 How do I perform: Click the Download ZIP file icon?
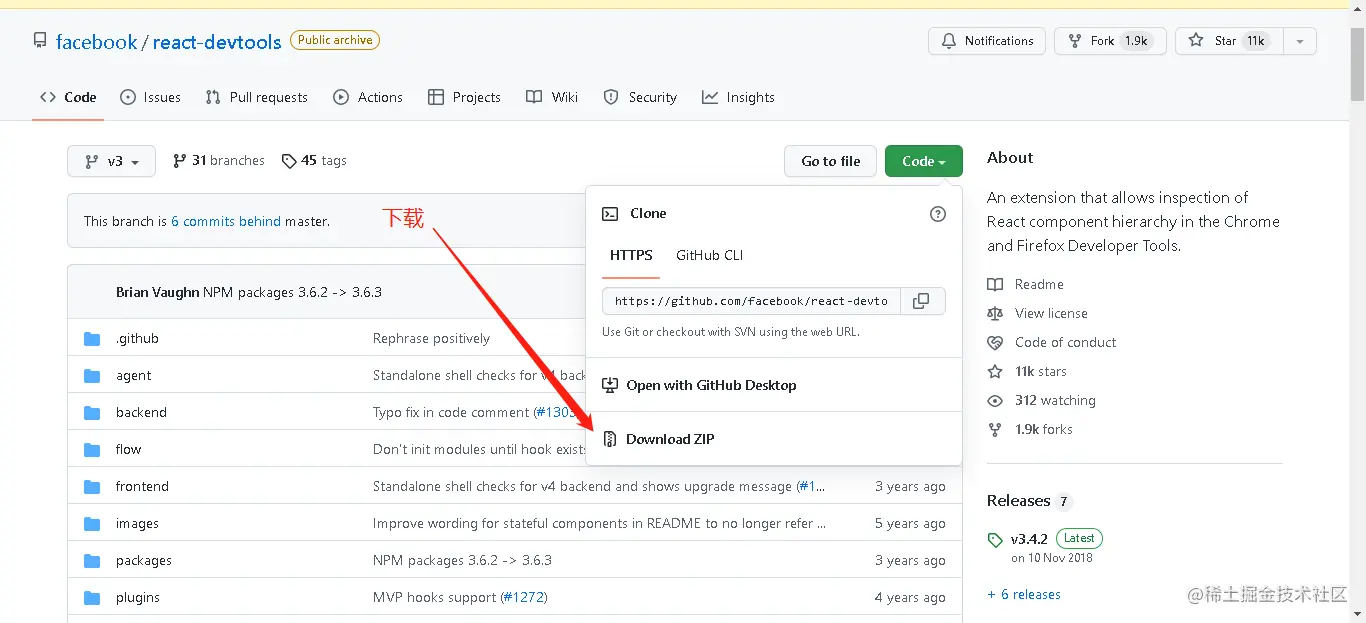609,439
